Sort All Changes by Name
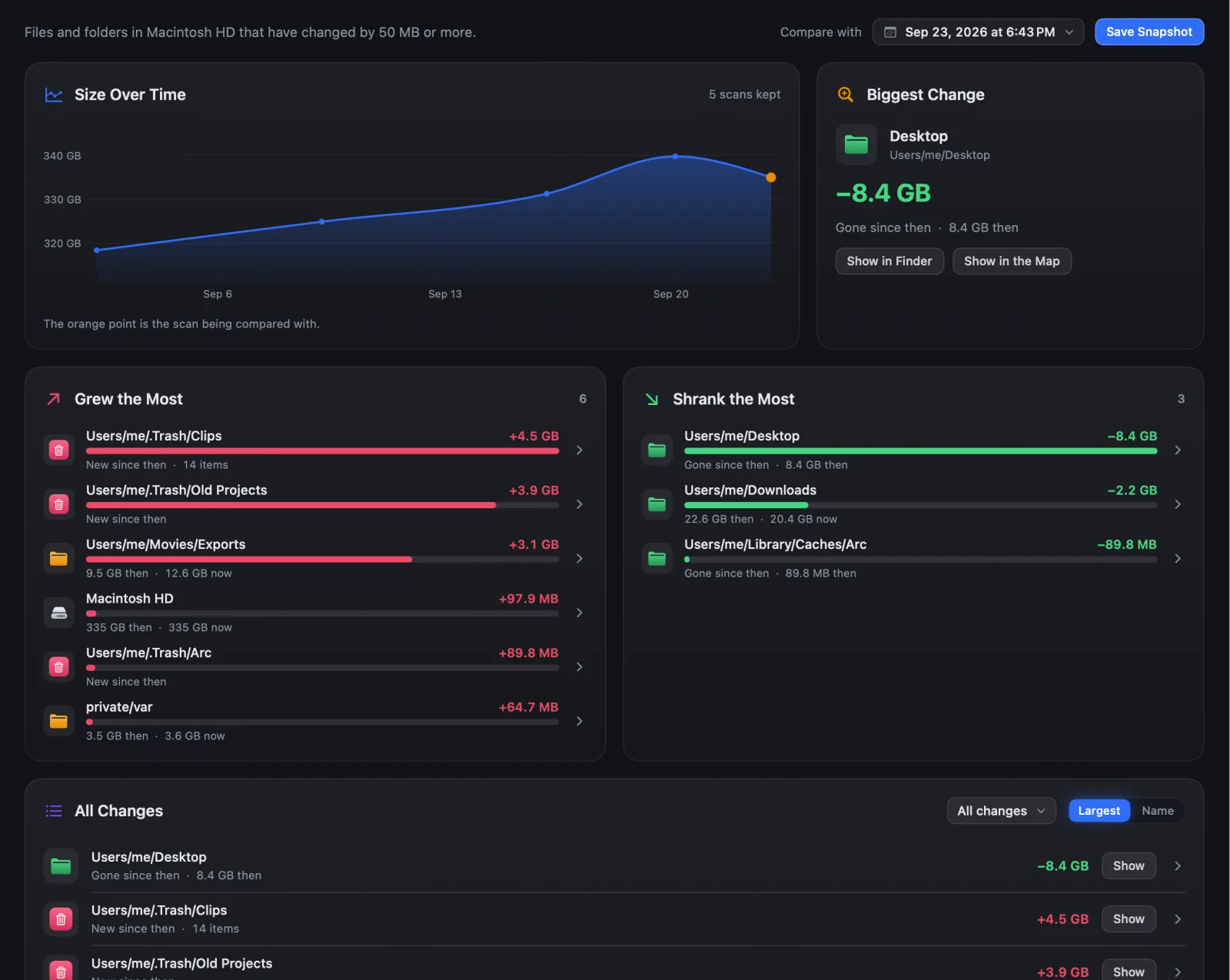The height and width of the screenshot is (980, 1230). (1158, 811)
